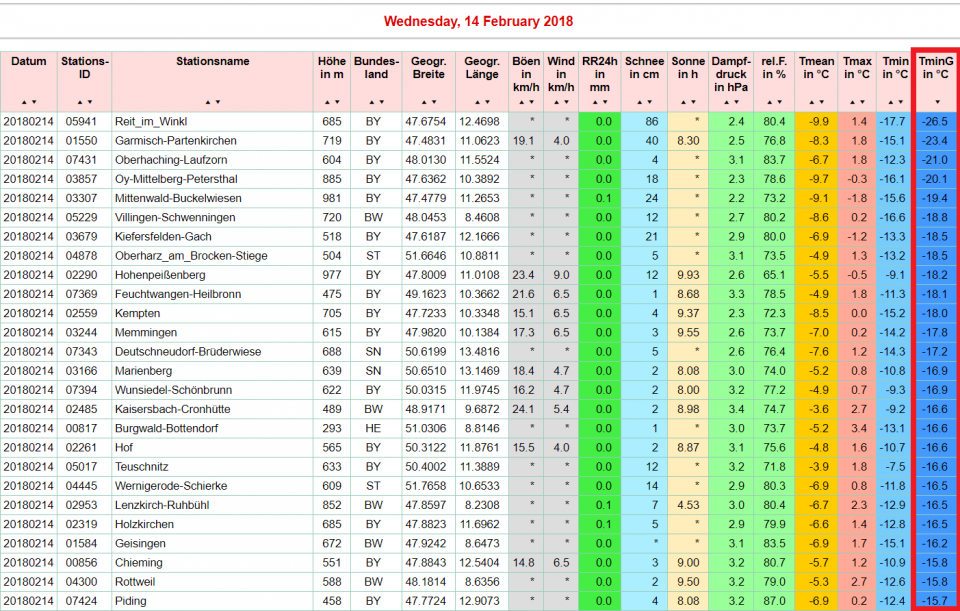Select the Garmisch-Partenkirchen station name cell

click(176, 141)
